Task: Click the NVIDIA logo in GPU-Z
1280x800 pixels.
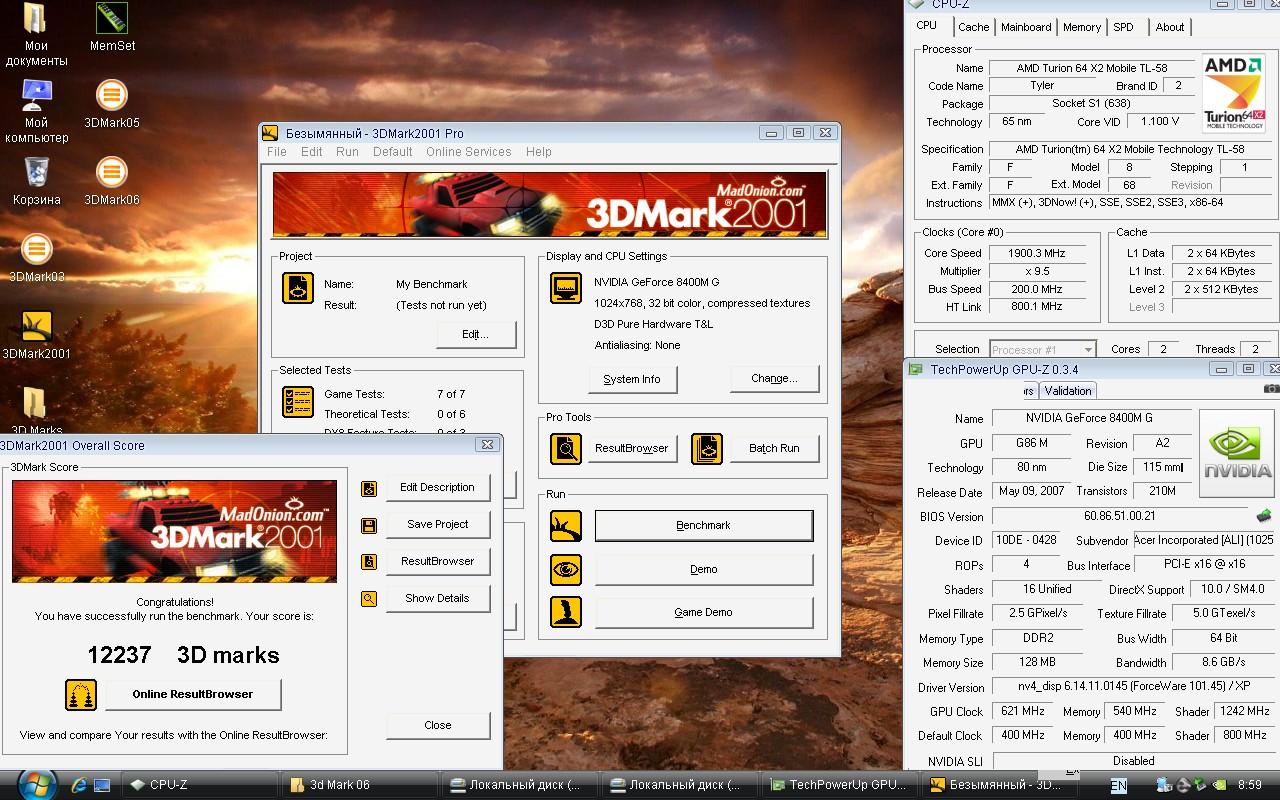Action: coord(1238,454)
